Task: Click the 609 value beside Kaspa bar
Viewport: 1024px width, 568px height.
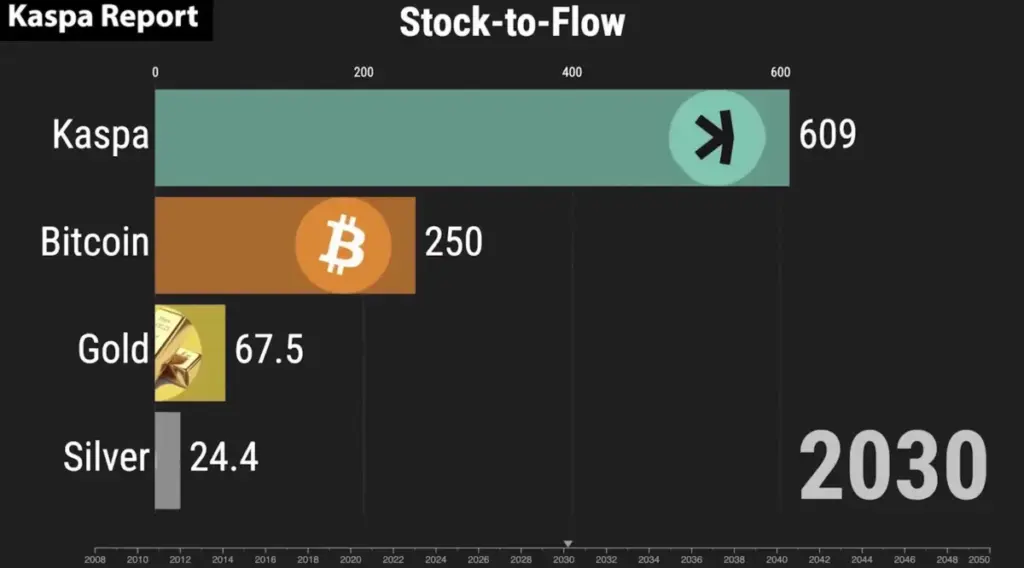Action: 827,136
